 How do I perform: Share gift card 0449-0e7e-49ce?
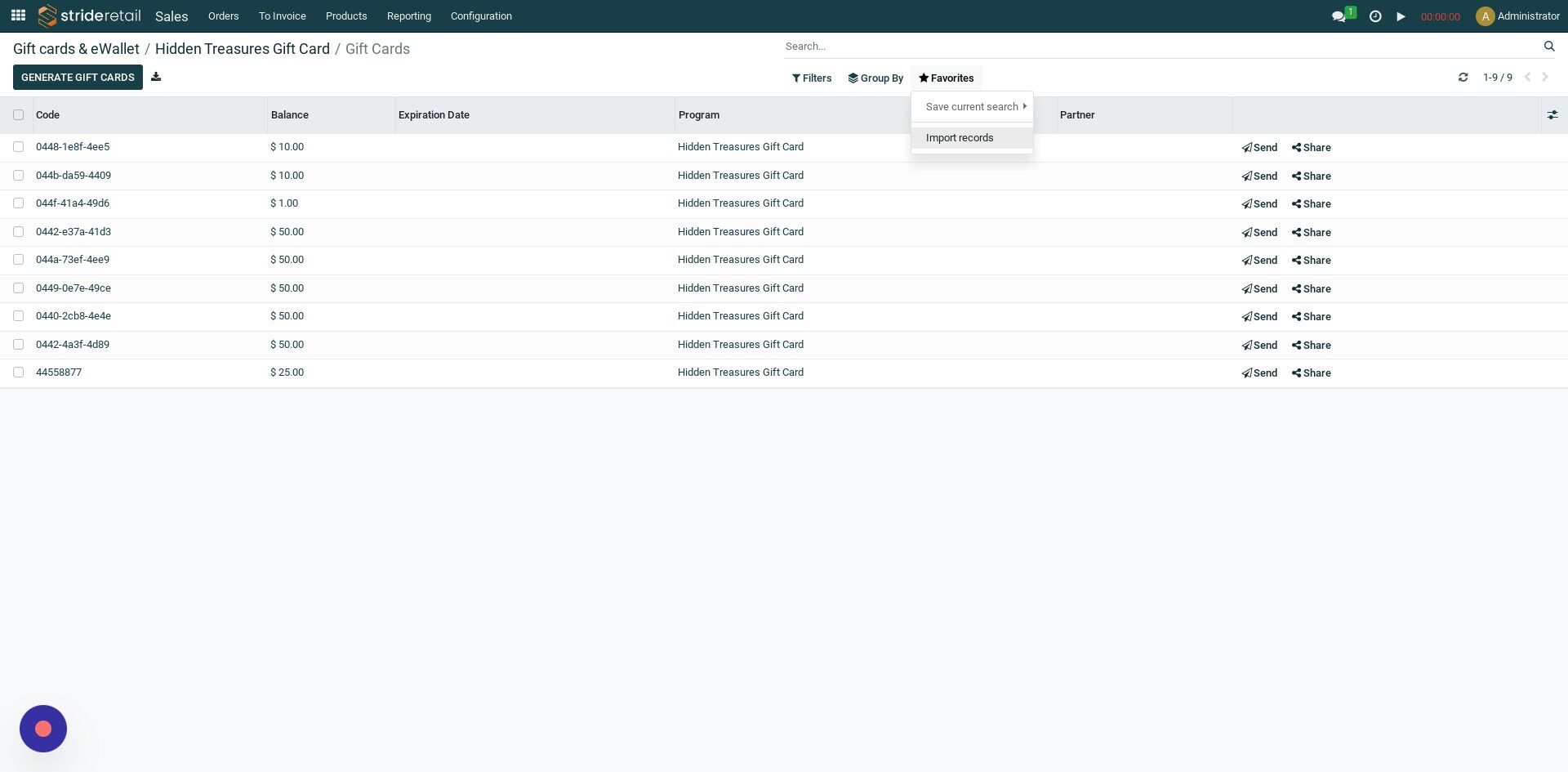pyautogui.click(x=1312, y=289)
